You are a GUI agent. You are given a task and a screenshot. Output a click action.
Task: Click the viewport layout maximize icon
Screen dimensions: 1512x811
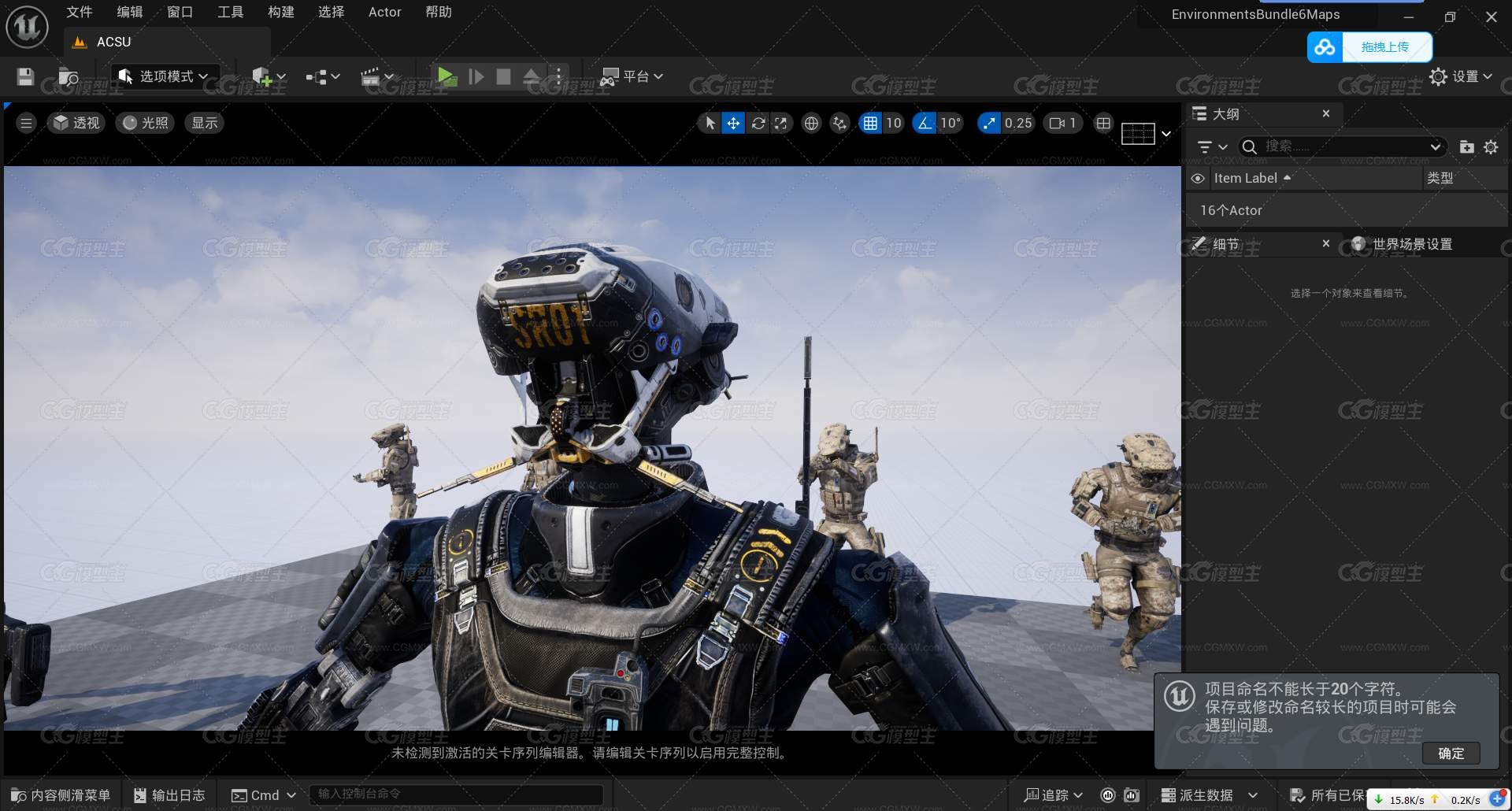tap(1103, 123)
